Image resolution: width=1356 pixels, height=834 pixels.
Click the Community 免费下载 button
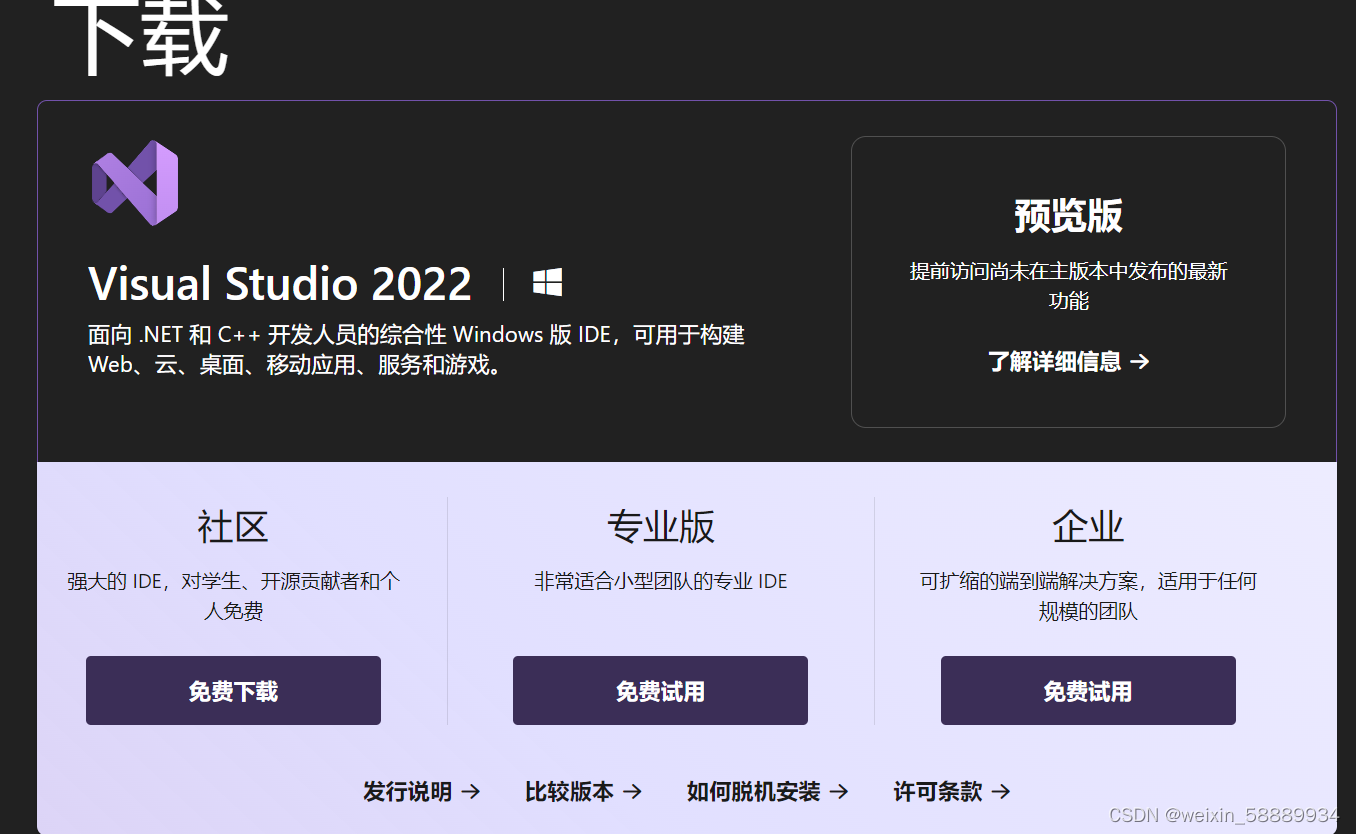pos(233,690)
